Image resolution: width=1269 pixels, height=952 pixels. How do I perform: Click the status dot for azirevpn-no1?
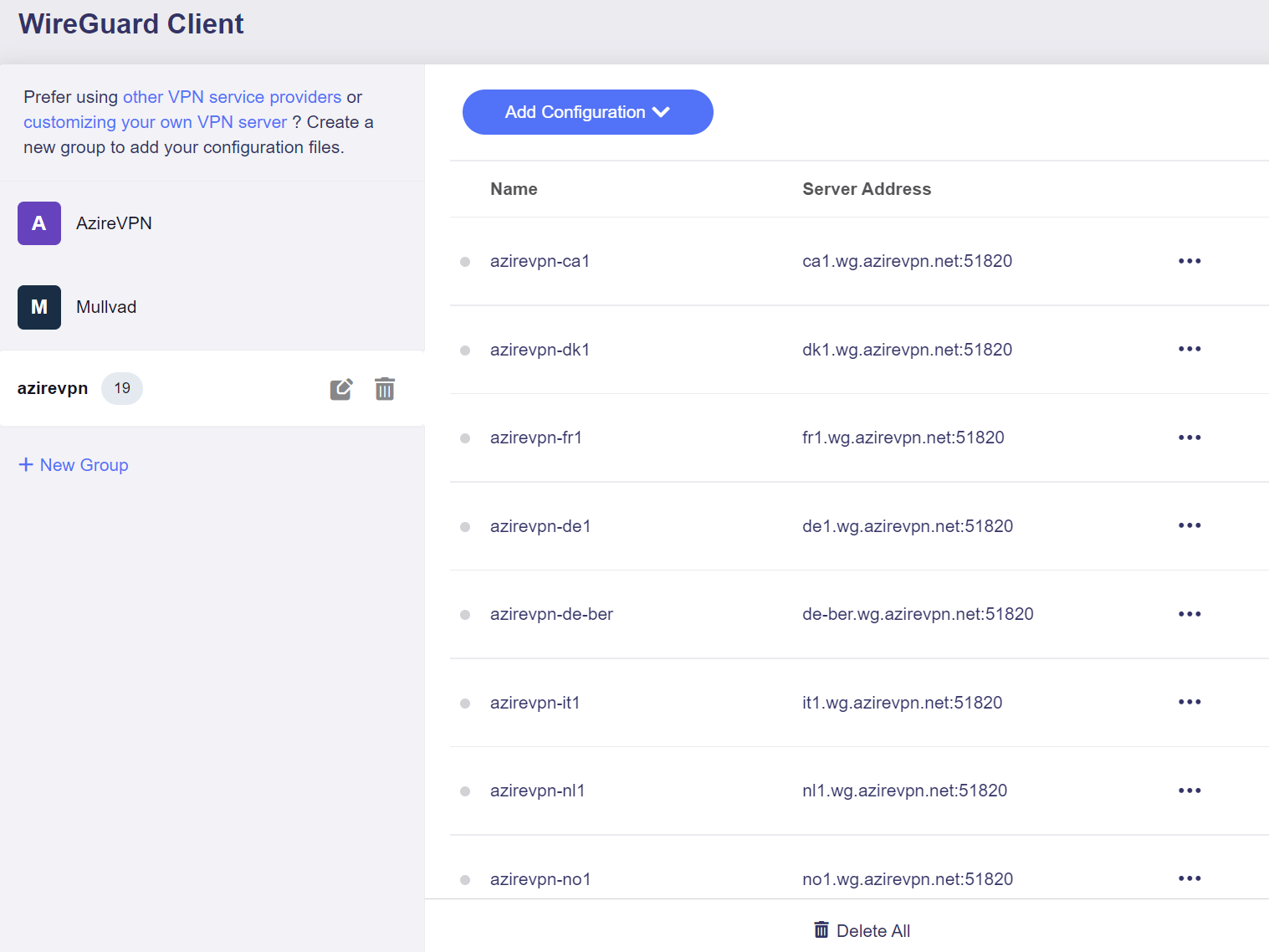[465, 880]
